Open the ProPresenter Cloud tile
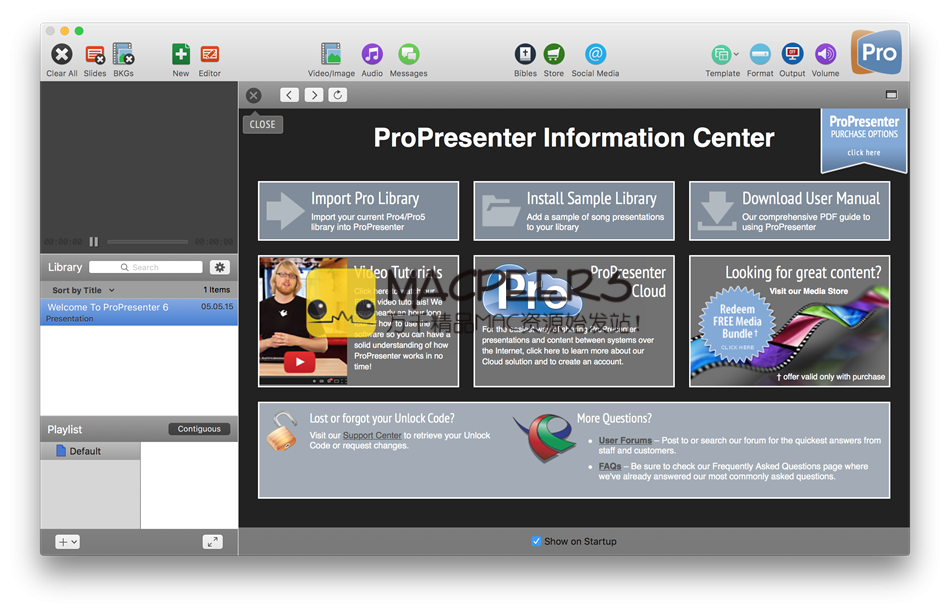 pos(574,321)
